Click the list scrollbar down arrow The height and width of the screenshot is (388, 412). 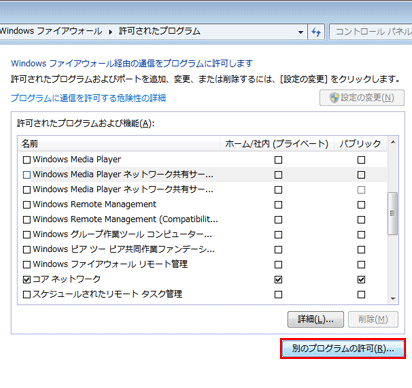[x=393, y=298]
